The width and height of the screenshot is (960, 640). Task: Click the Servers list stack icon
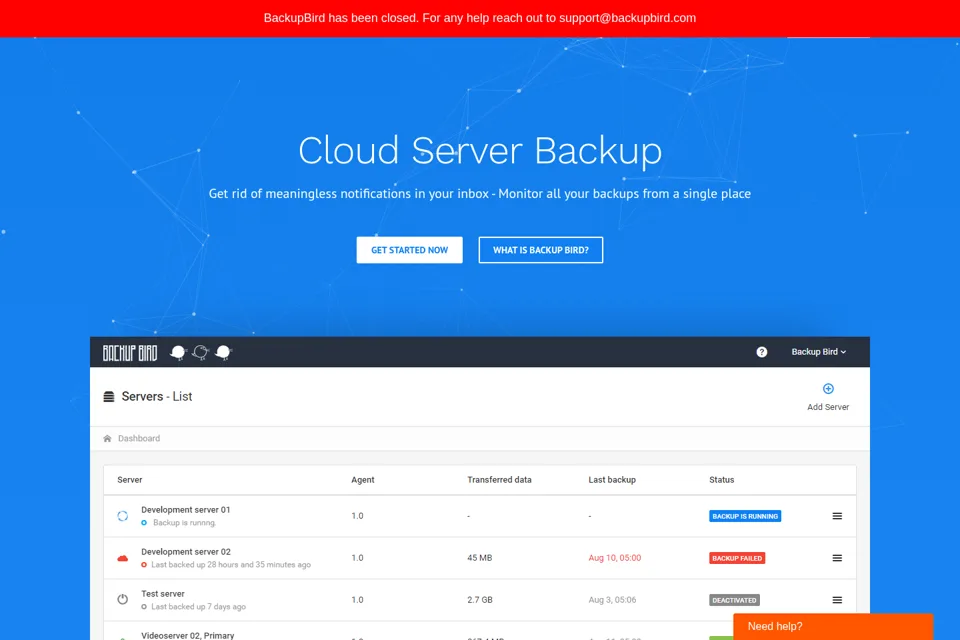[x=109, y=397]
